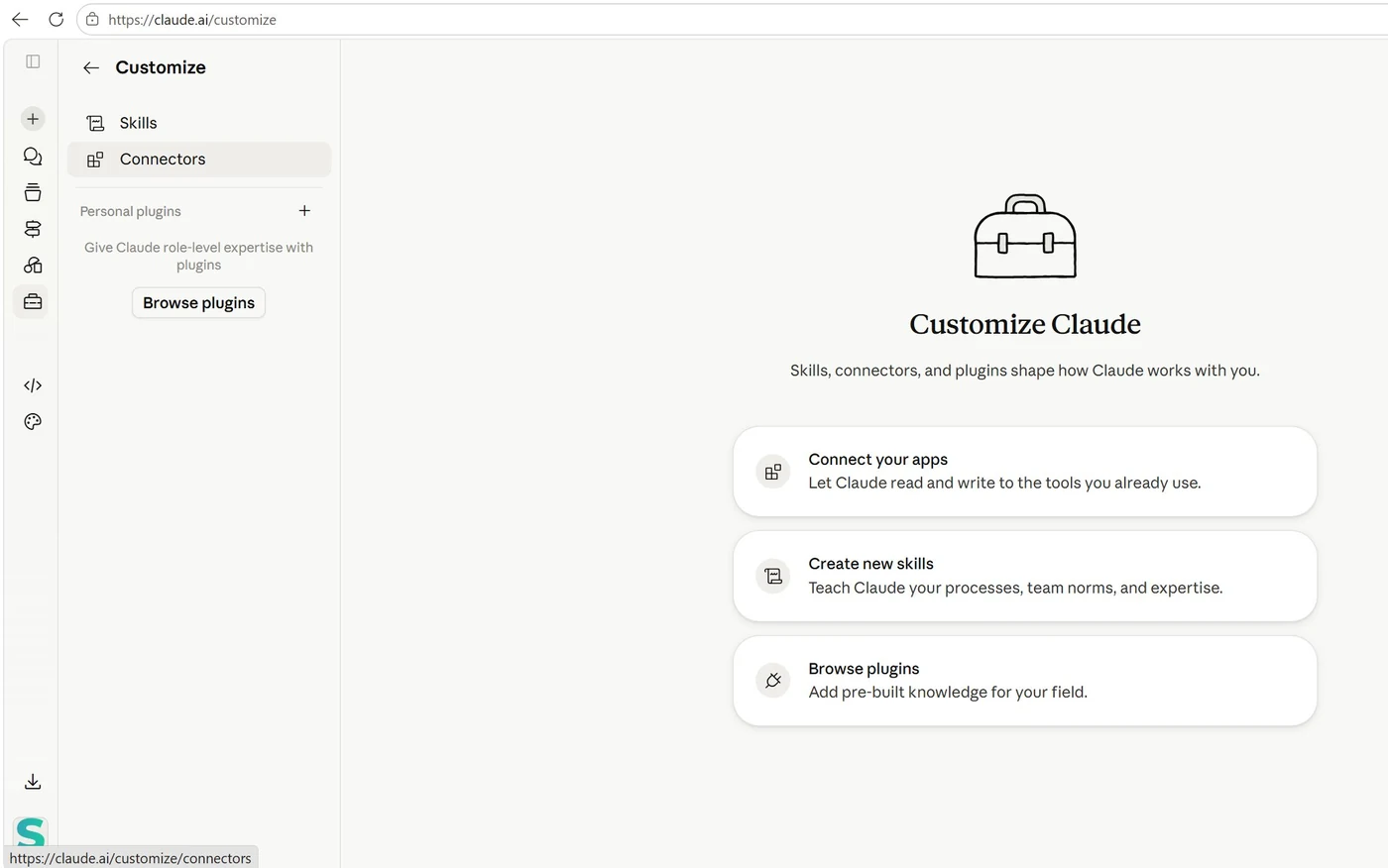Open Claude Code via the angle brackets icon
1388x868 pixels.
coord(33,385)
